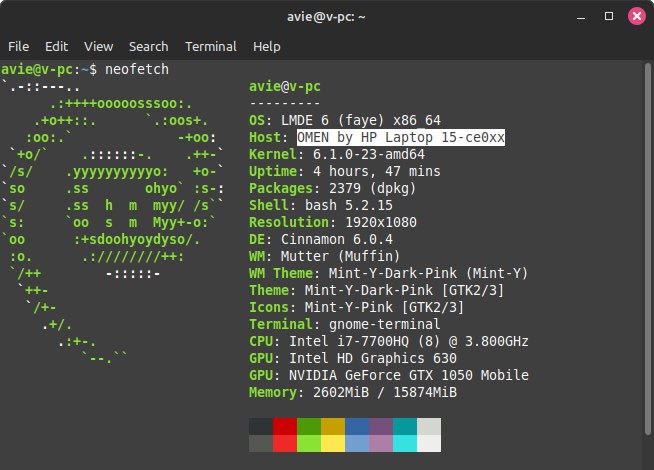Open the Help menu
This screenshot has width=654, height=470.
267,46
